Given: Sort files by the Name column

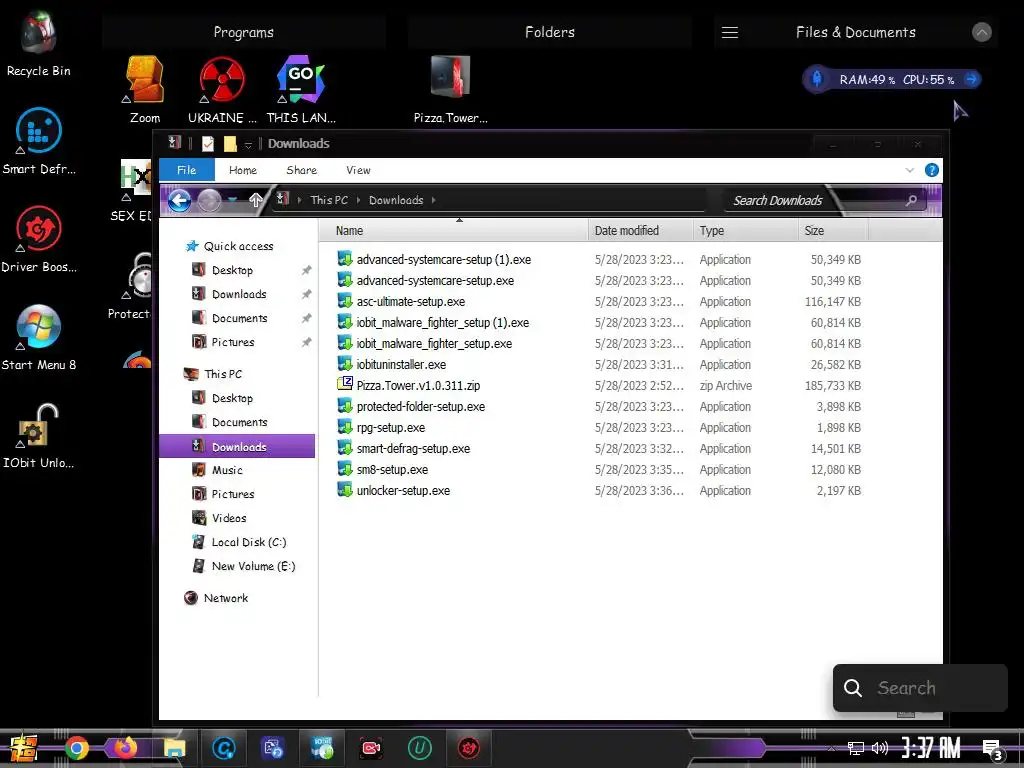Looking at the screenshot, I should coord(454,231).
